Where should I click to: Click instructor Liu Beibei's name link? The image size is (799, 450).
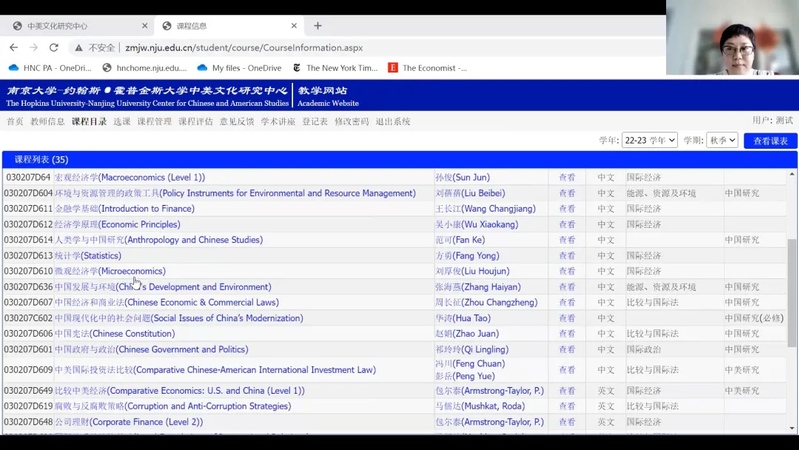coord(470,193)
